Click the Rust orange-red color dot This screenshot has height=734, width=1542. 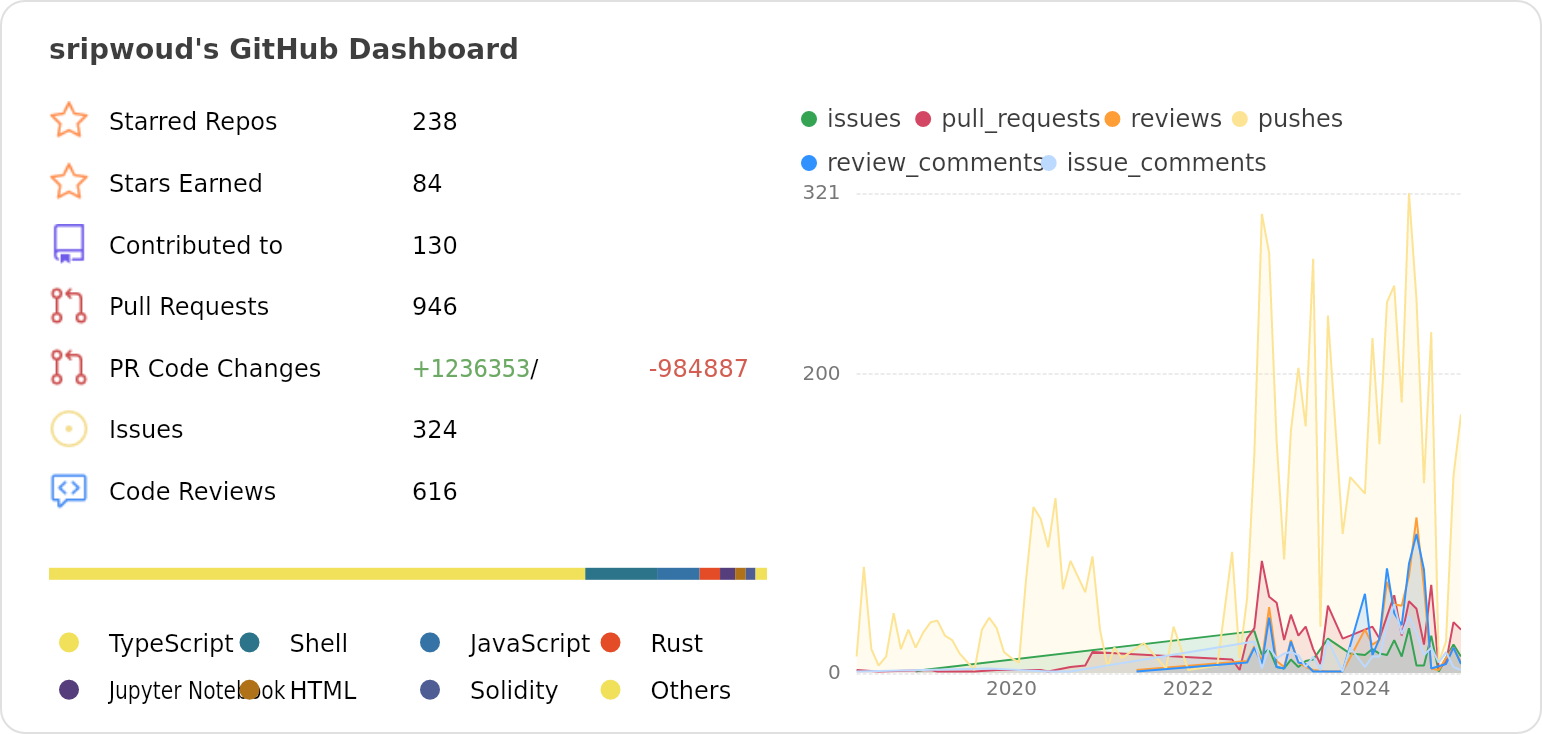pos(611,643)
